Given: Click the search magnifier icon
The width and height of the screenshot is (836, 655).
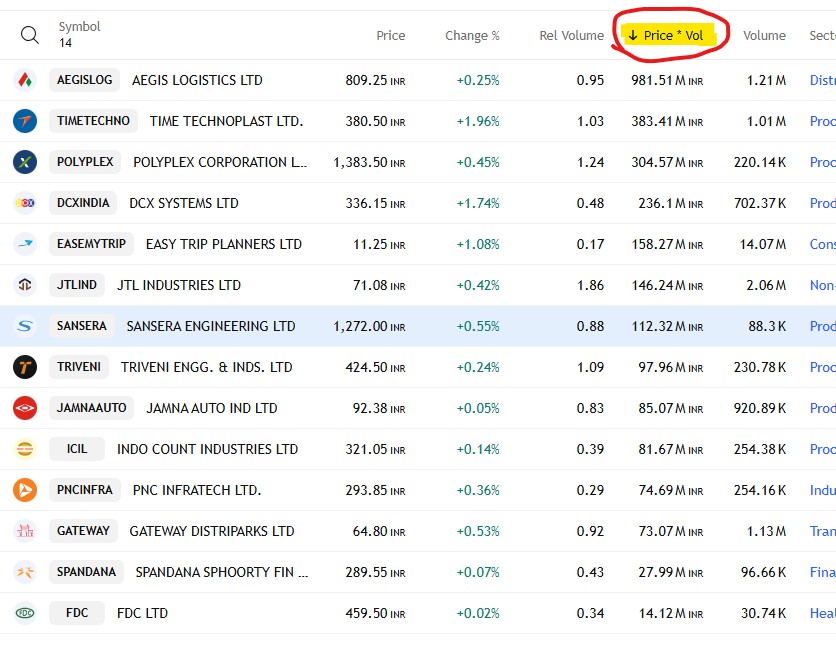Looking at the screenshot, I should [x=29, y=35].
